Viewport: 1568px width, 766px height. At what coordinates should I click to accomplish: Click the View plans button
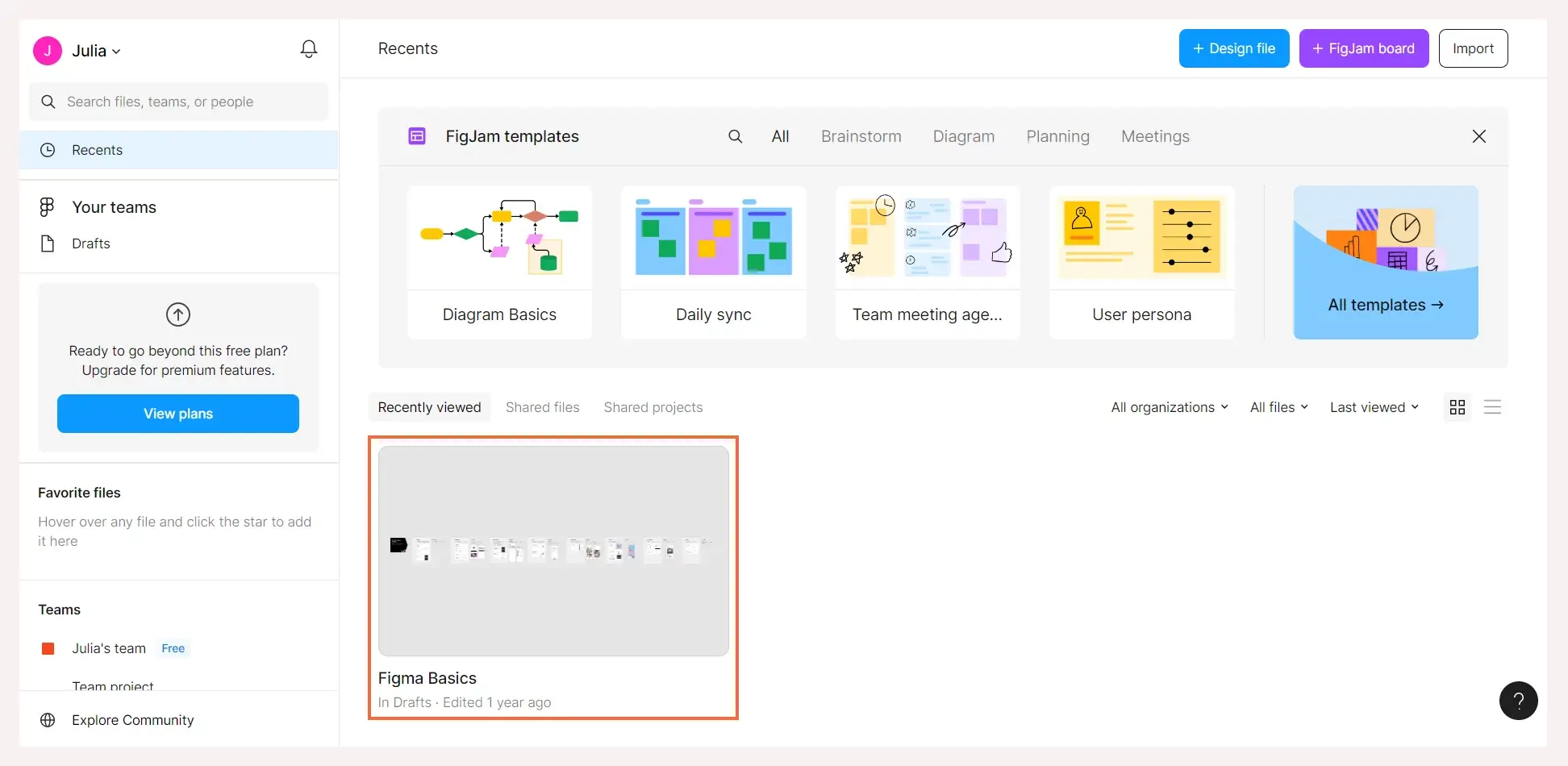tap(178, 414)
